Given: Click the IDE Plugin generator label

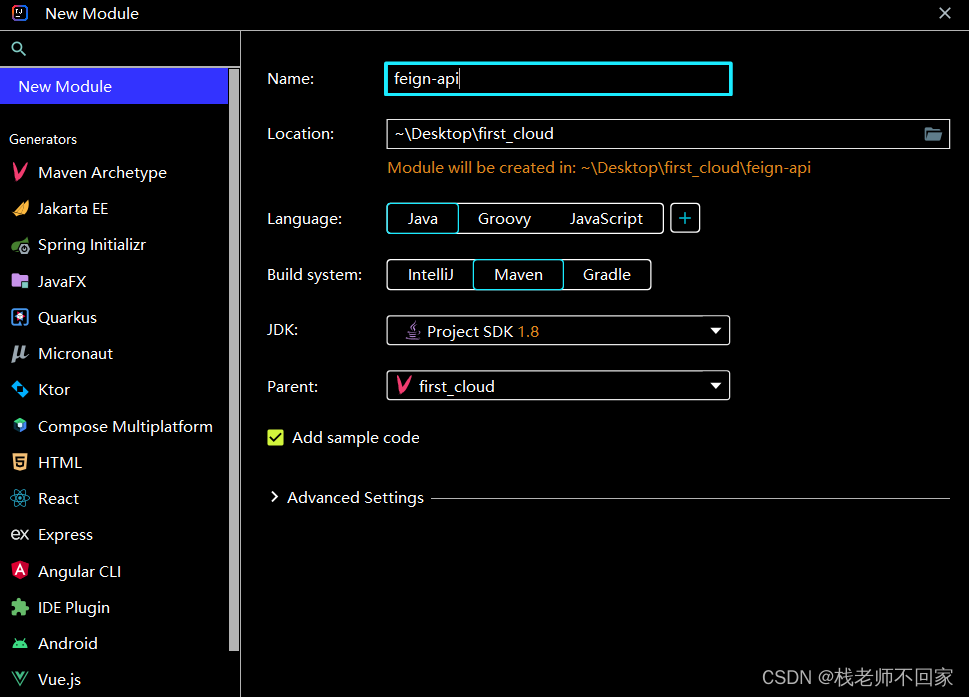Looking at the screenshot, I should coord(74,608).
